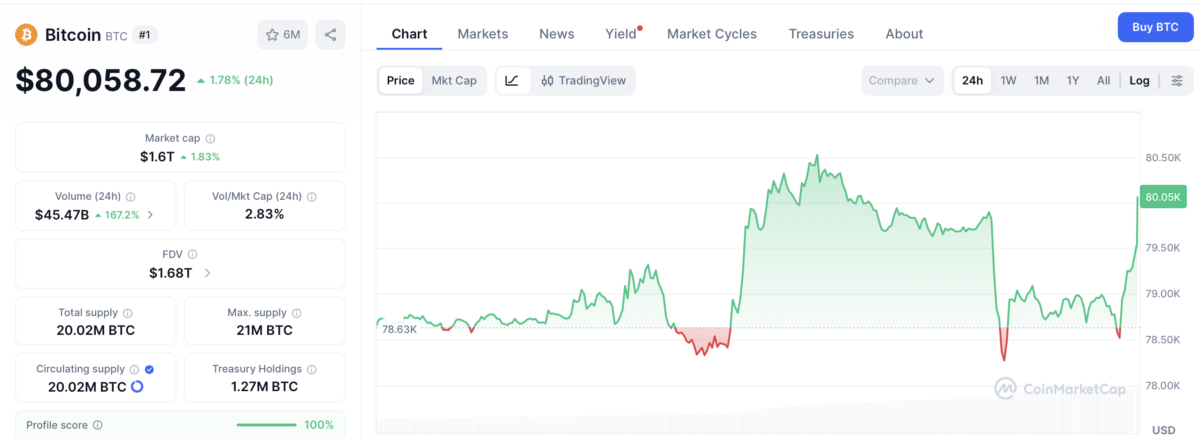The image size is (1200, 439).
Task: Switch to the About tab
Action: (904, 34)
